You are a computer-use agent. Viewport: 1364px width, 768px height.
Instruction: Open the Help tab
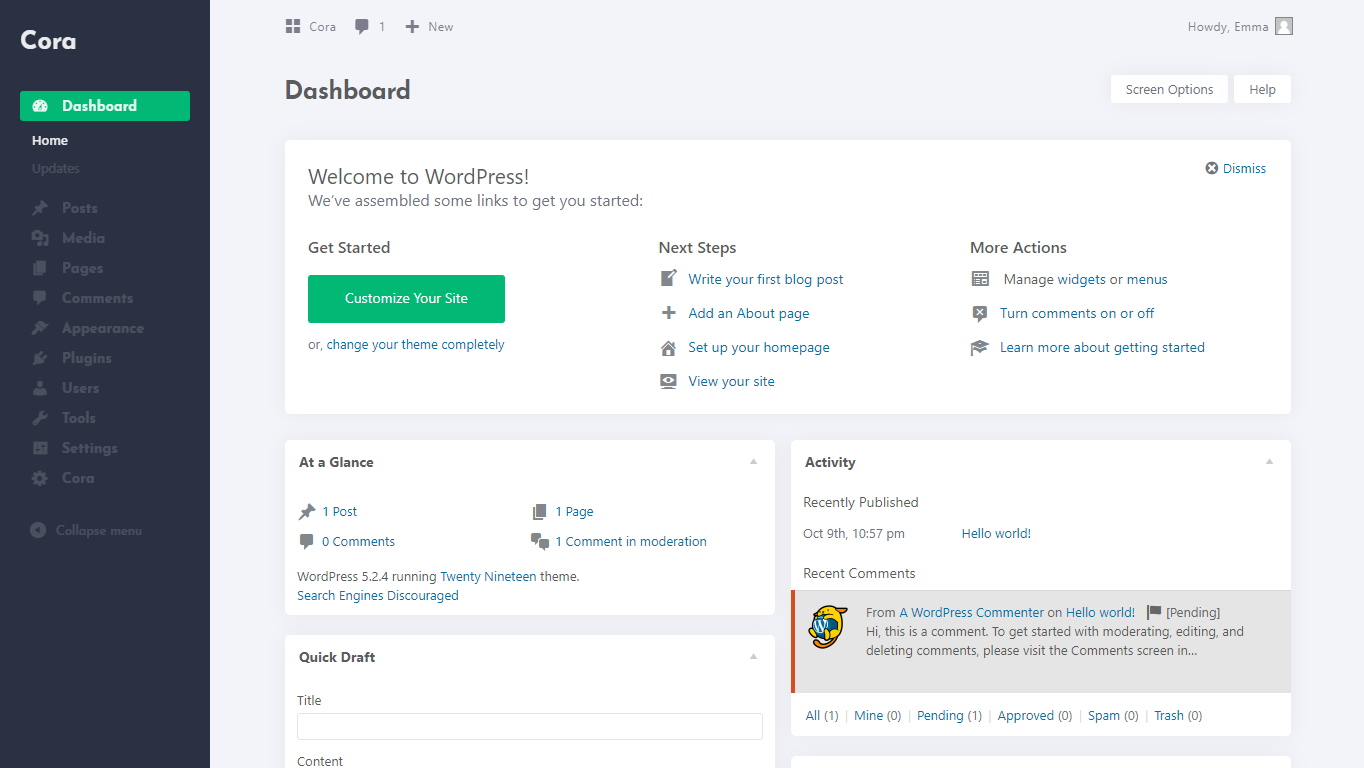pos(1262,89)
